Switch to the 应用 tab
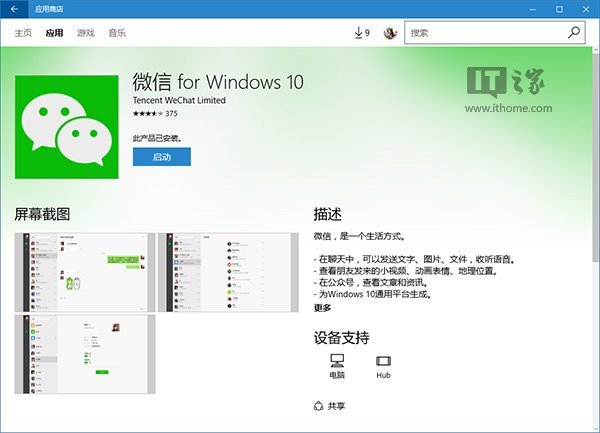The height and width of the screenshot is (433, 600). (54, 33)
